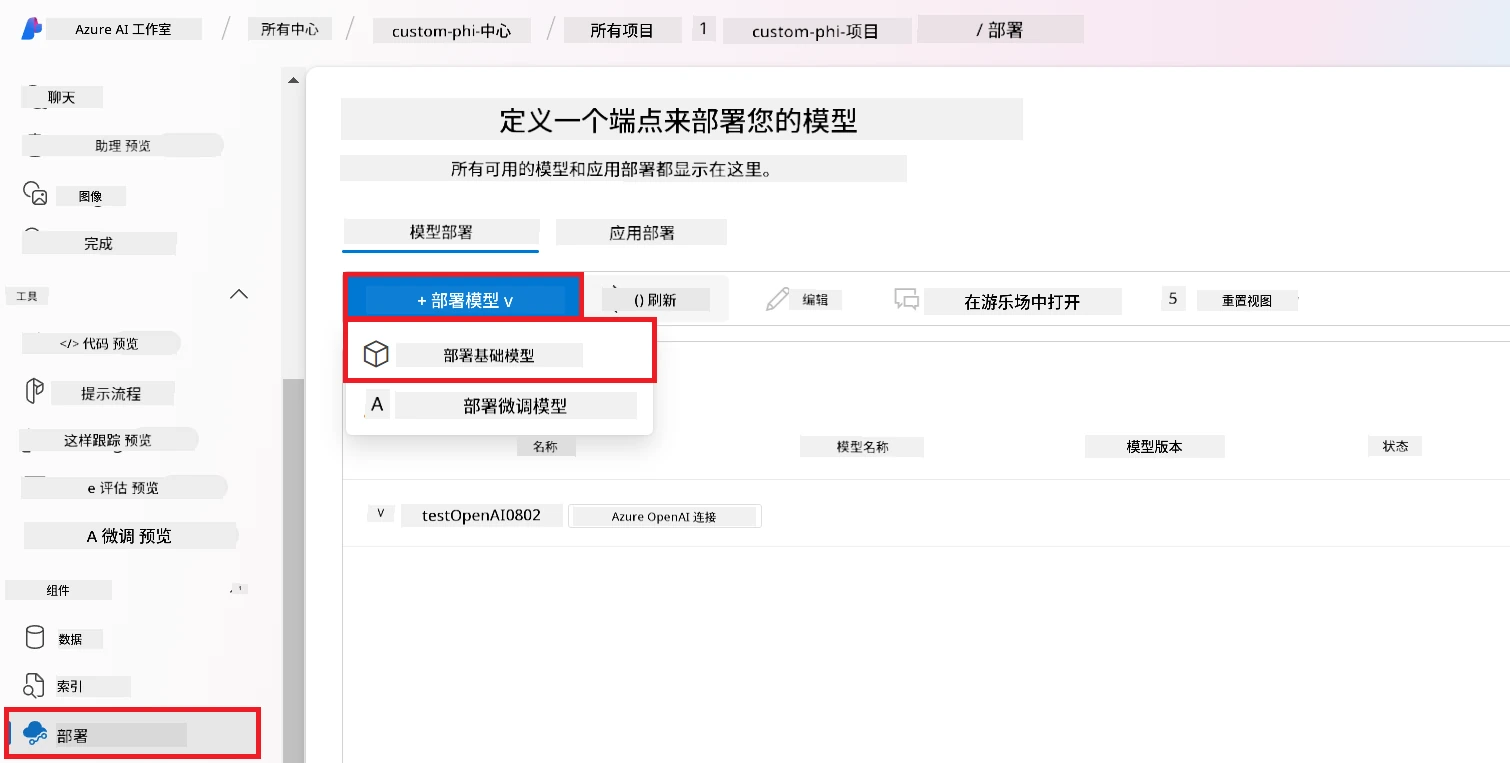Open 助理 预览 in the sidebar
The width and height of the screenshot is (1510, 763).
(123, 145)
